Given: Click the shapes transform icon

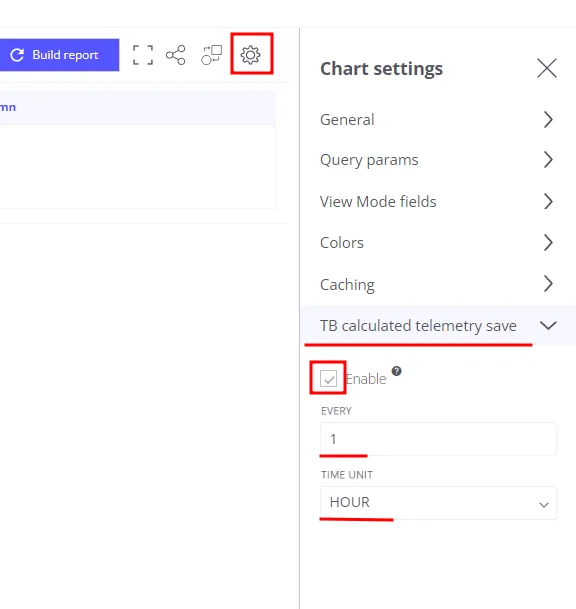Looking at the screenshot, I should click(x=212, y=55).
